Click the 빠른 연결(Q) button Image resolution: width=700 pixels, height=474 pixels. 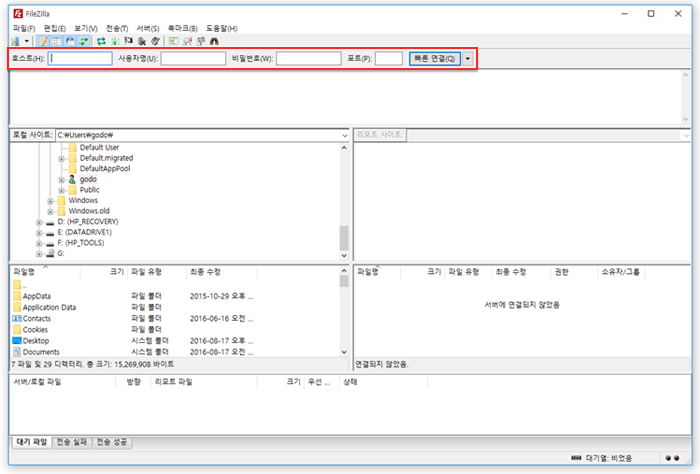tap(434, 58)
